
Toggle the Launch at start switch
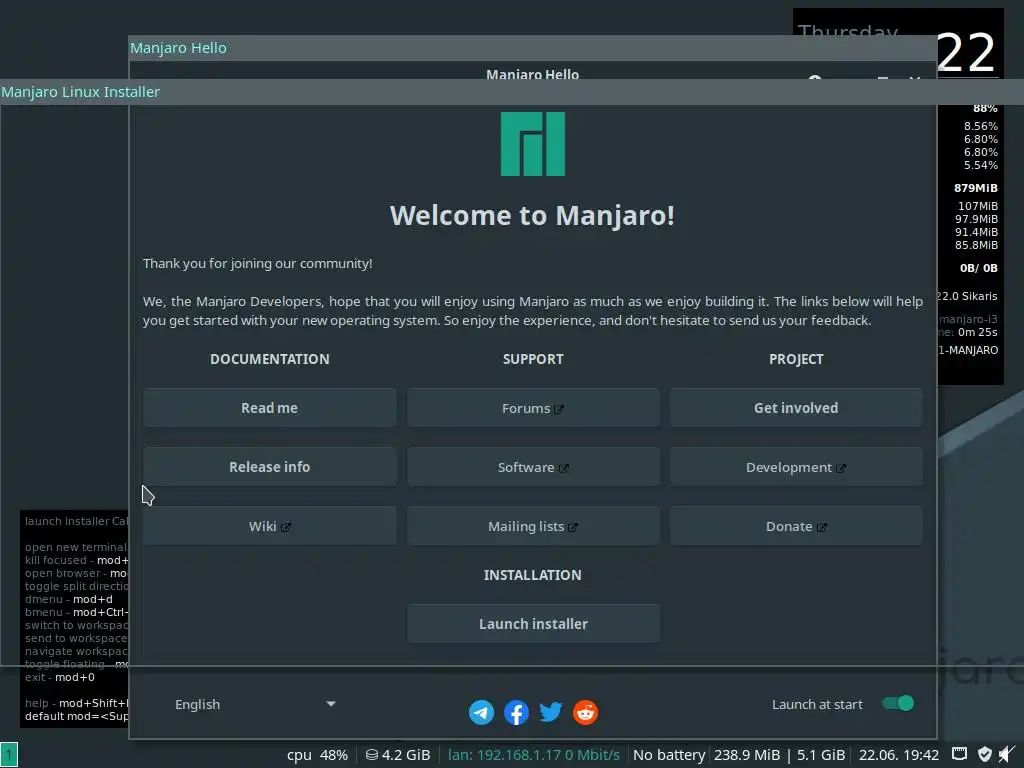click(x=898, y=703)
